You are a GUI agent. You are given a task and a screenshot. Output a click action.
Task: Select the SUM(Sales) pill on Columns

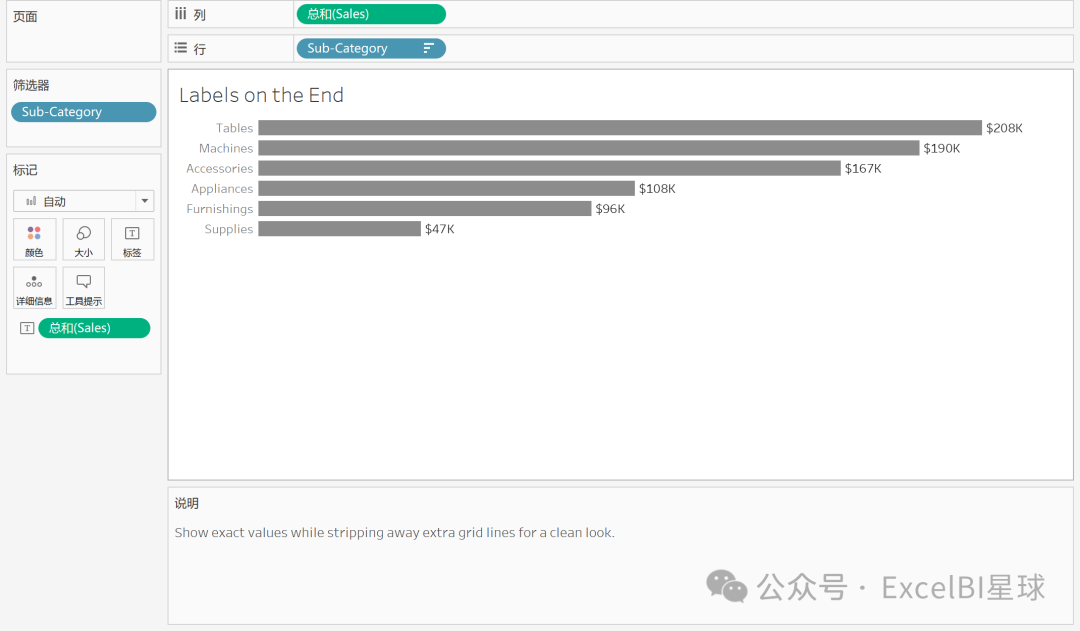(370, 14)
